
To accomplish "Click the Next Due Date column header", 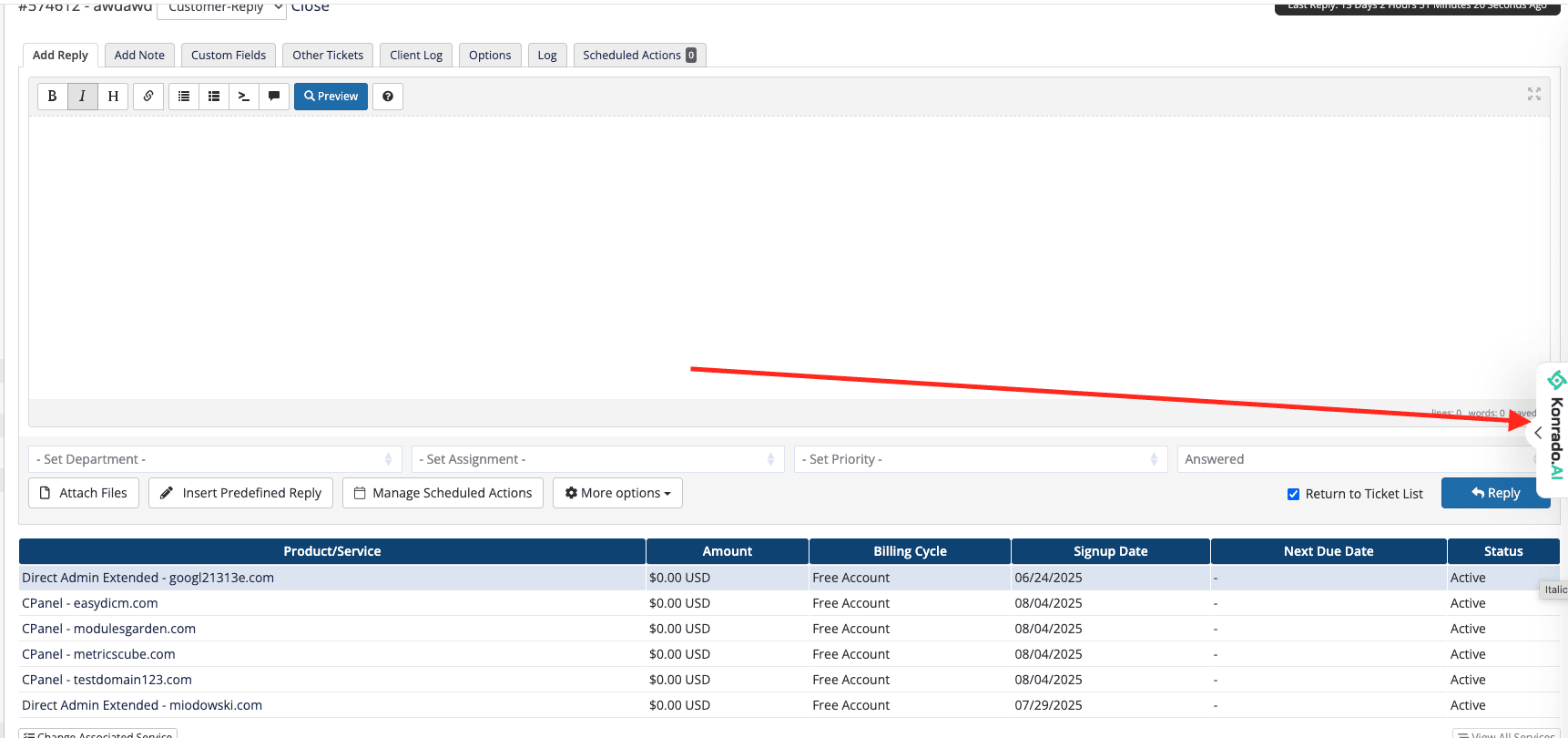I will 1329,551.
